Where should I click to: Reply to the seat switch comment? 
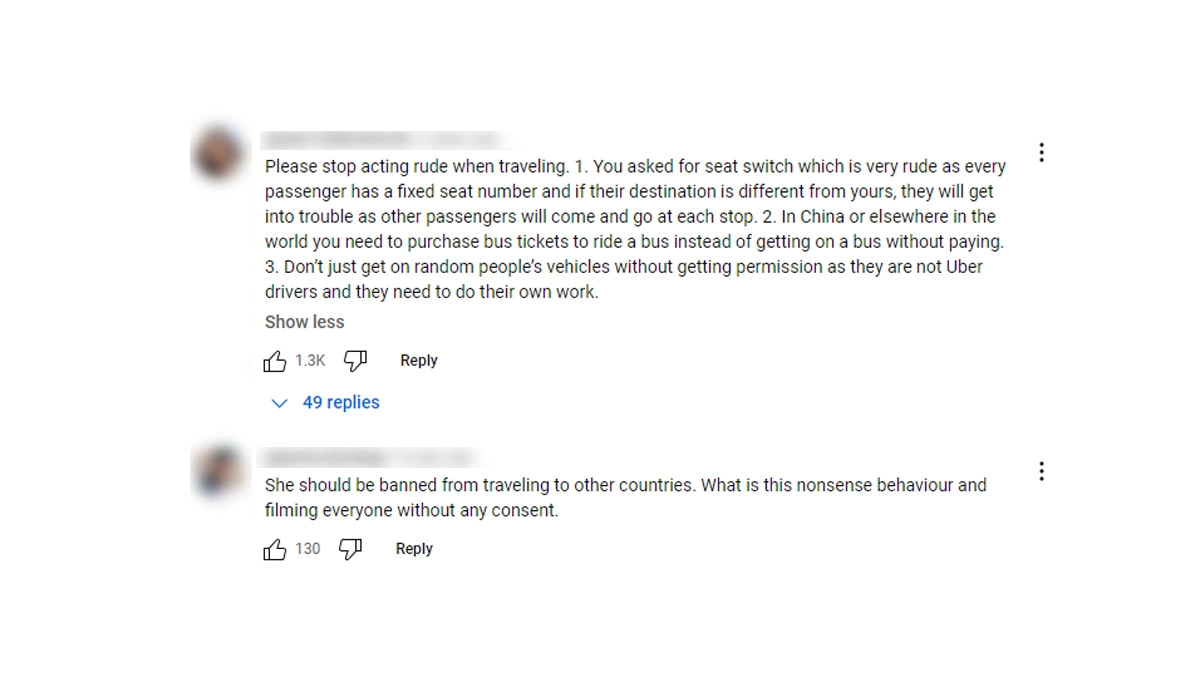(x=418, y=361)
